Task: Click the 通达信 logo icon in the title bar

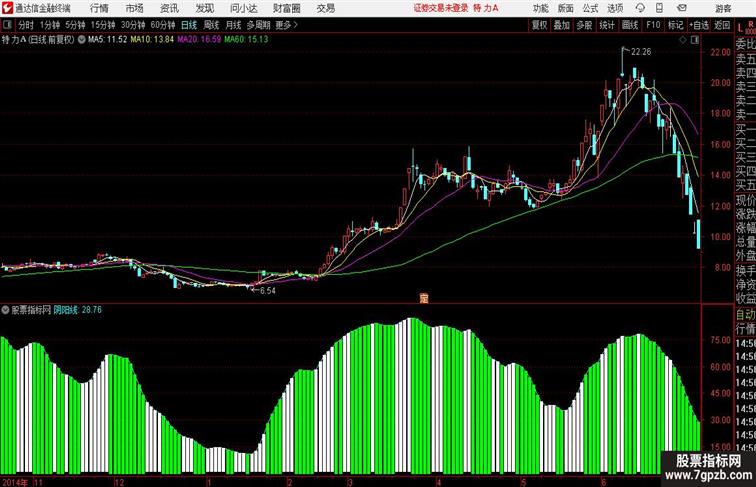Action: point(7,8)
